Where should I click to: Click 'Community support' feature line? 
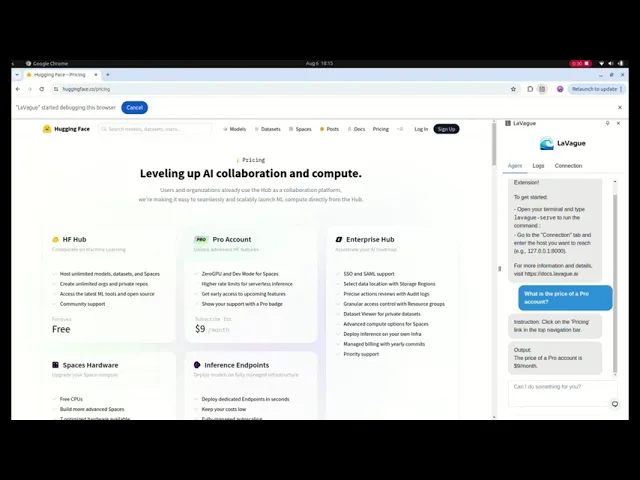pos(82,304)
